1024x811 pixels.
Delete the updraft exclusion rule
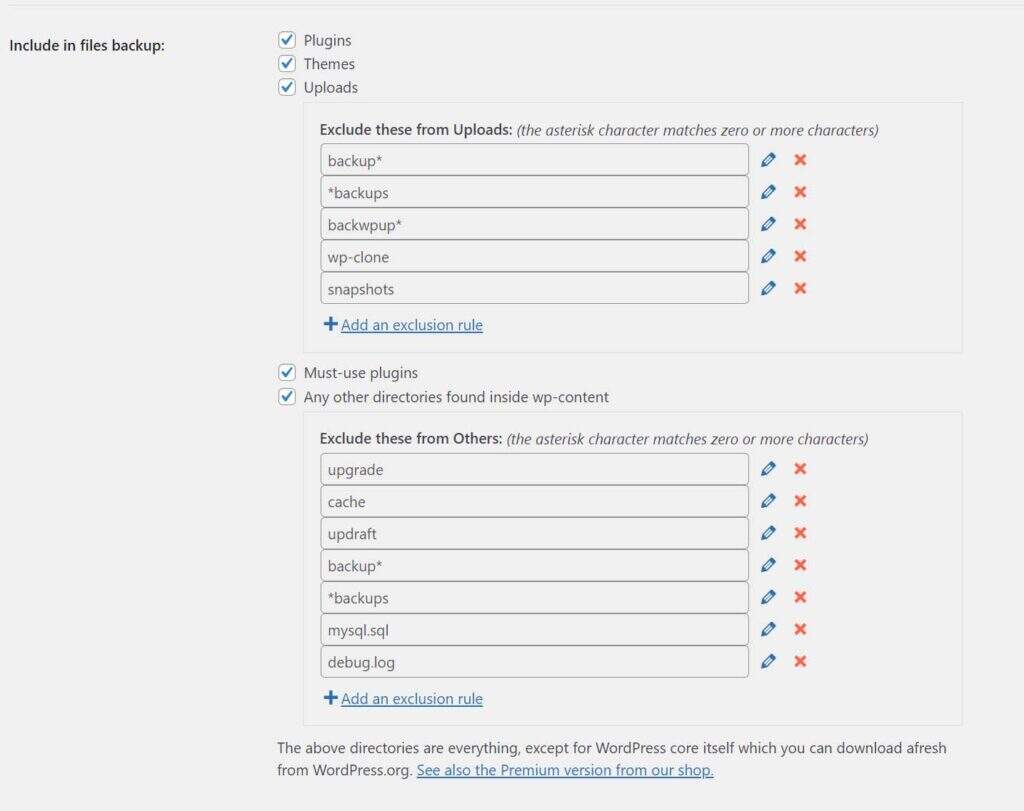tap(800, 533)
